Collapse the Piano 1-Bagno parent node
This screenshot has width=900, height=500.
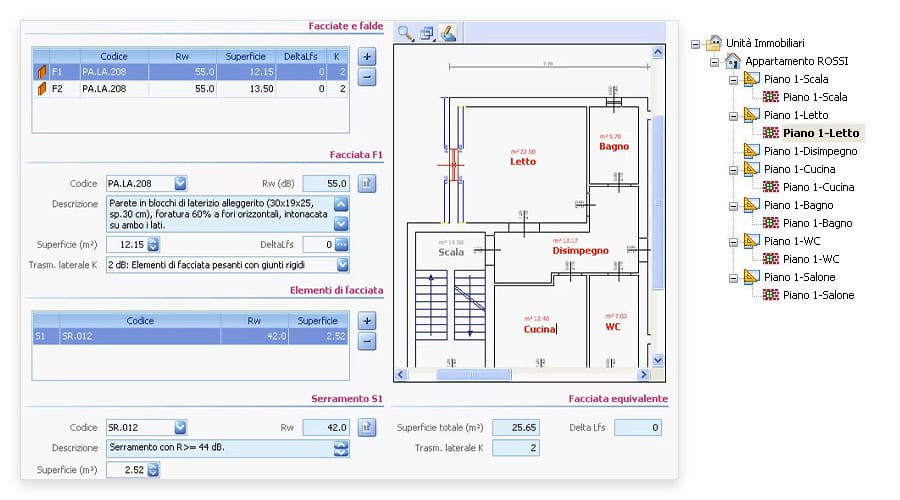(734, 207)
